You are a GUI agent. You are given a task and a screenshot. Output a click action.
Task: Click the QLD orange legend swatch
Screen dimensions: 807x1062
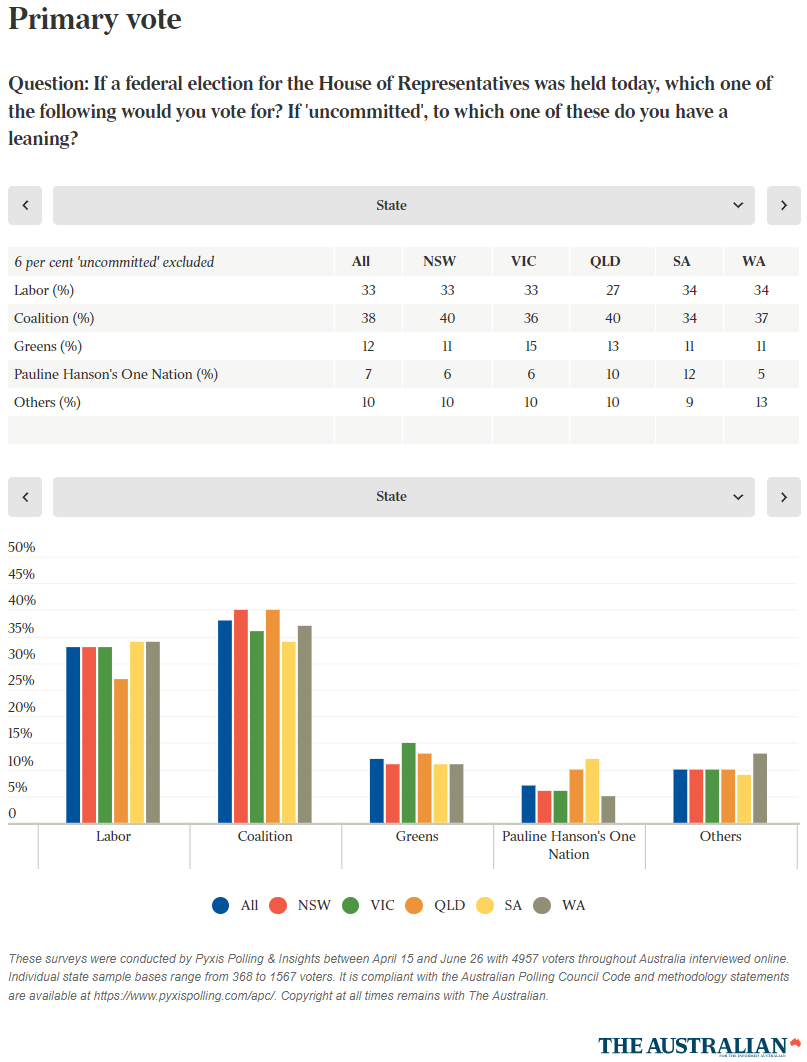[x=415, y=905]
